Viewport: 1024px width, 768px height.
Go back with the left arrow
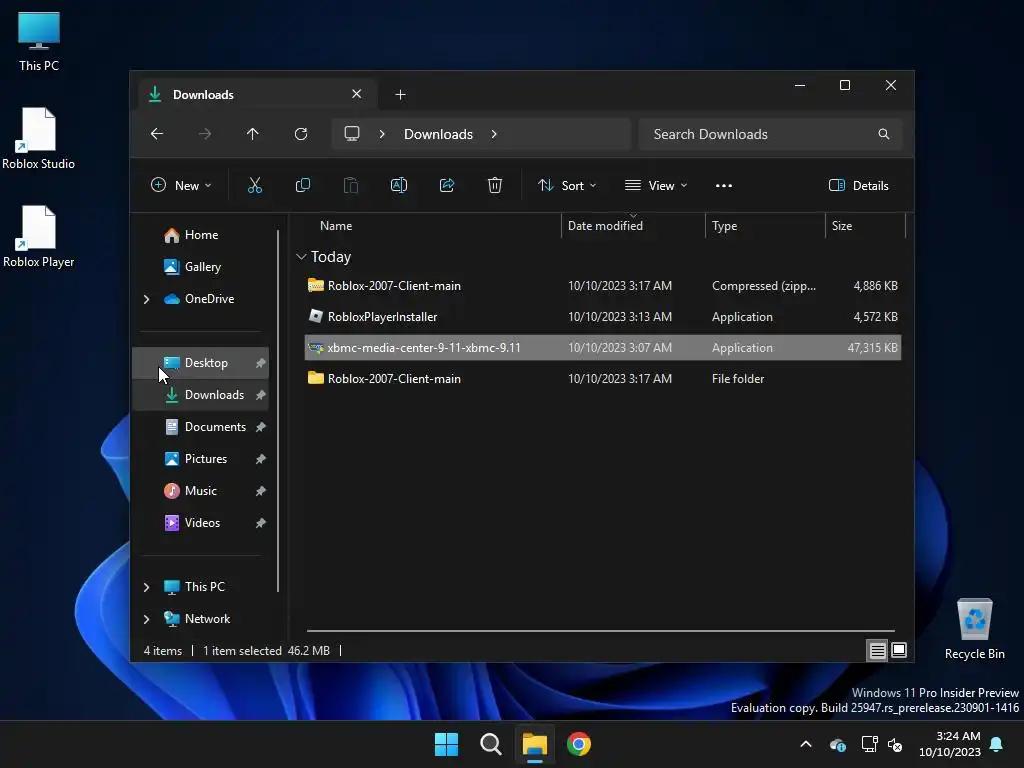click(157, 134)
